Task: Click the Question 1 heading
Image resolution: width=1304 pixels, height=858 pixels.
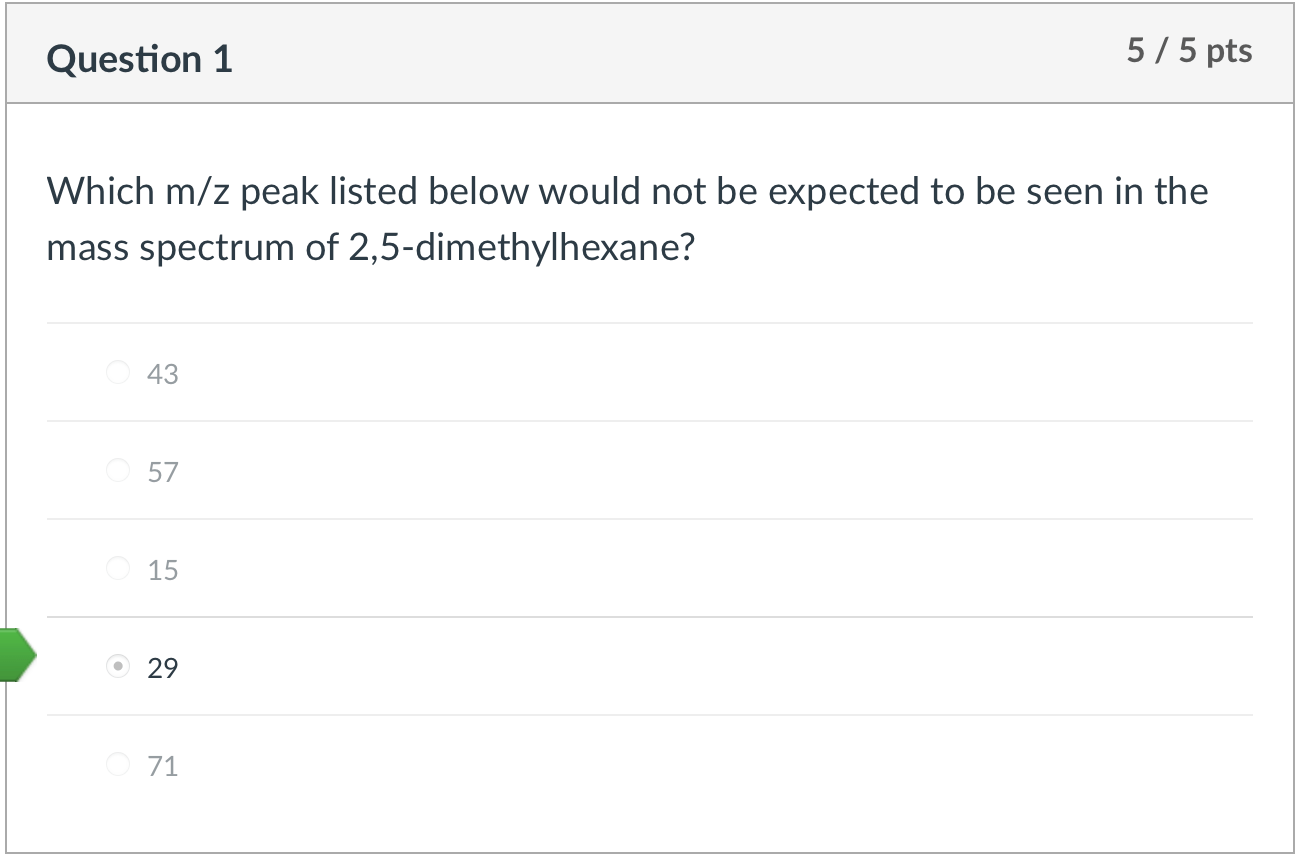Action: 139,59
